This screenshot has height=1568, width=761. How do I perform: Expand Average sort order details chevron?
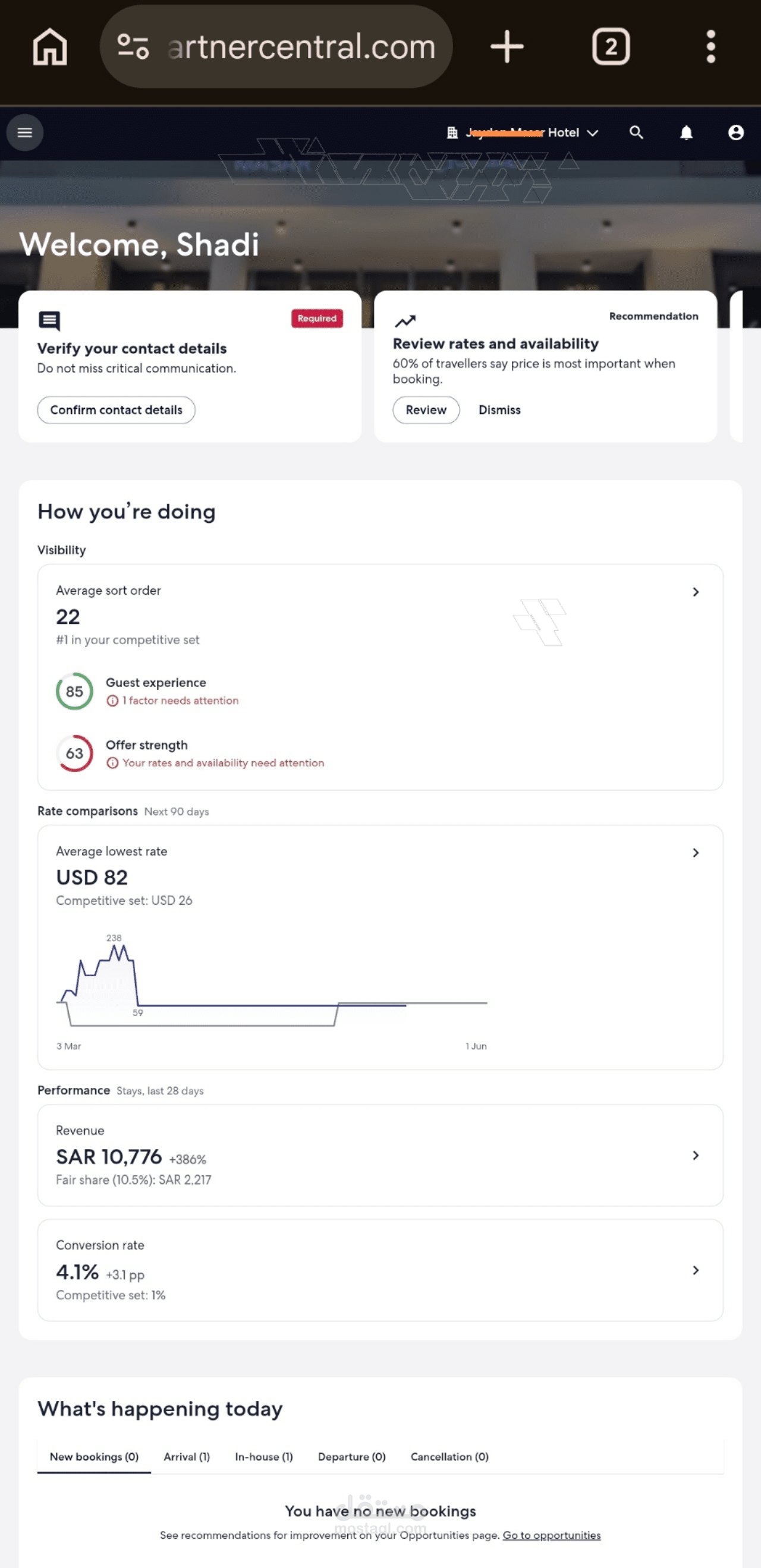[x=695, y=592]
